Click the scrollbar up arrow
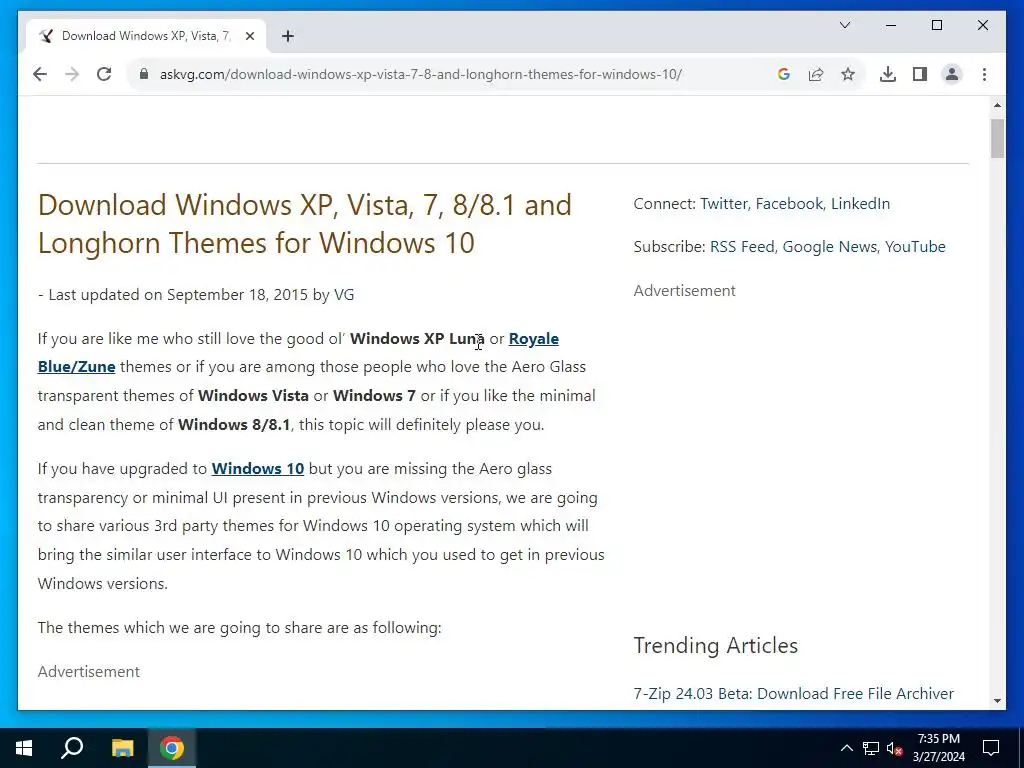This screenshot has height=768, width=1024. [997, 105]
